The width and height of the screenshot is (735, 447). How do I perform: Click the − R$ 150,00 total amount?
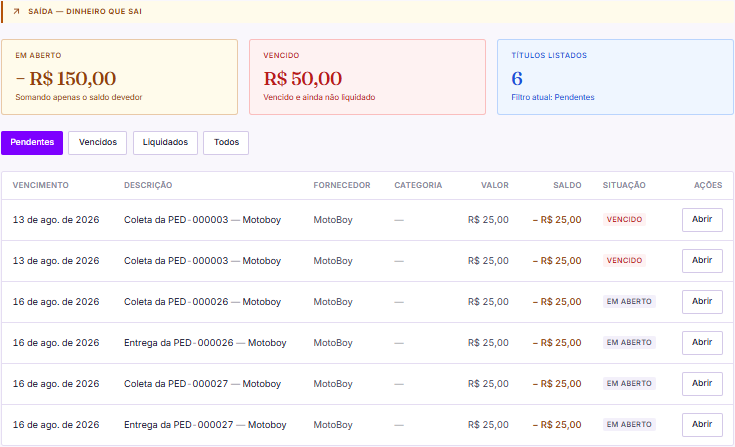click(x=66, y=78)
